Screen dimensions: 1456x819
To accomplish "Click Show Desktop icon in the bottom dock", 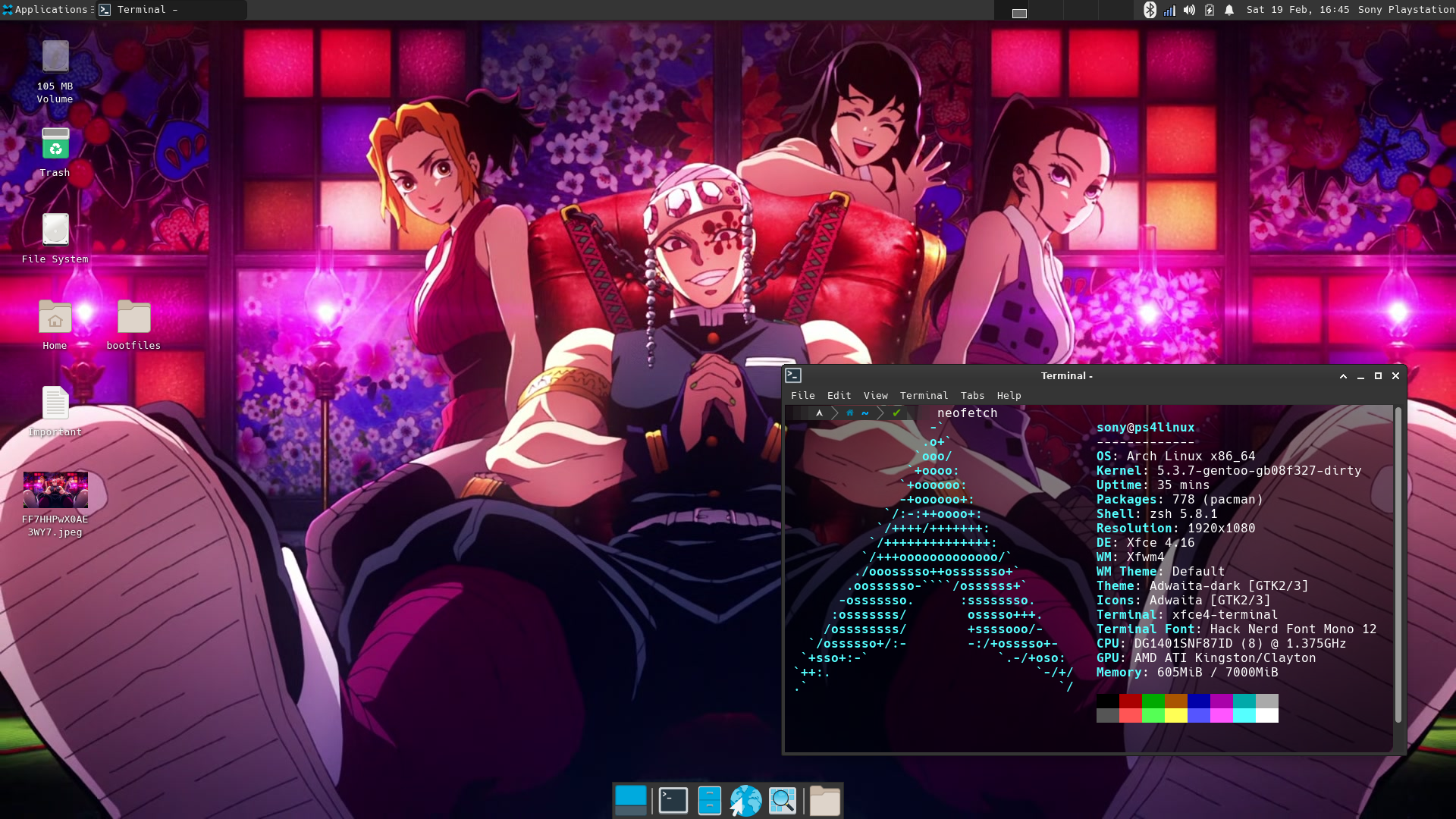I will (631, 800).
